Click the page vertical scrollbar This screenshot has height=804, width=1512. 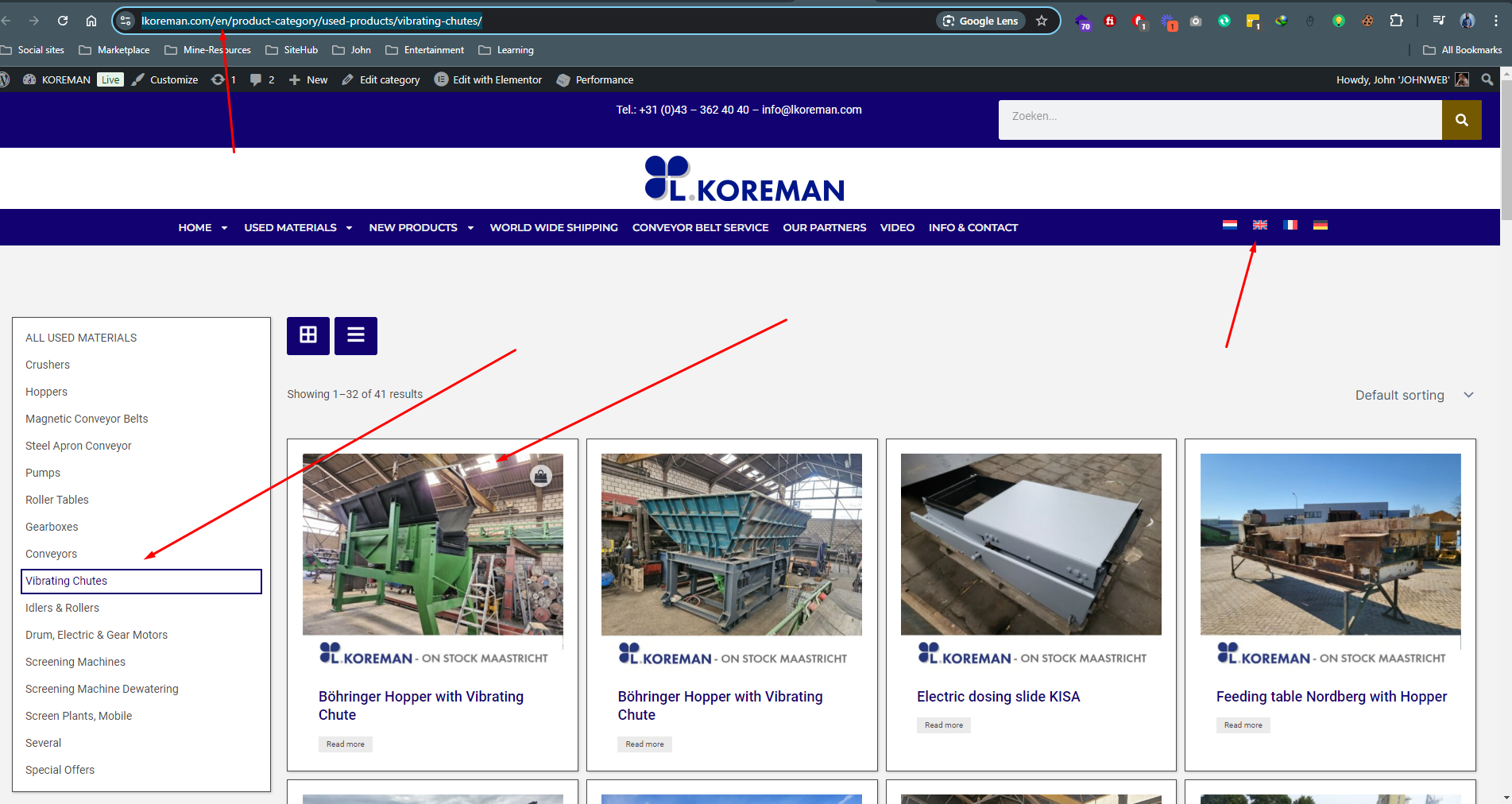(x=1506, y=151)
